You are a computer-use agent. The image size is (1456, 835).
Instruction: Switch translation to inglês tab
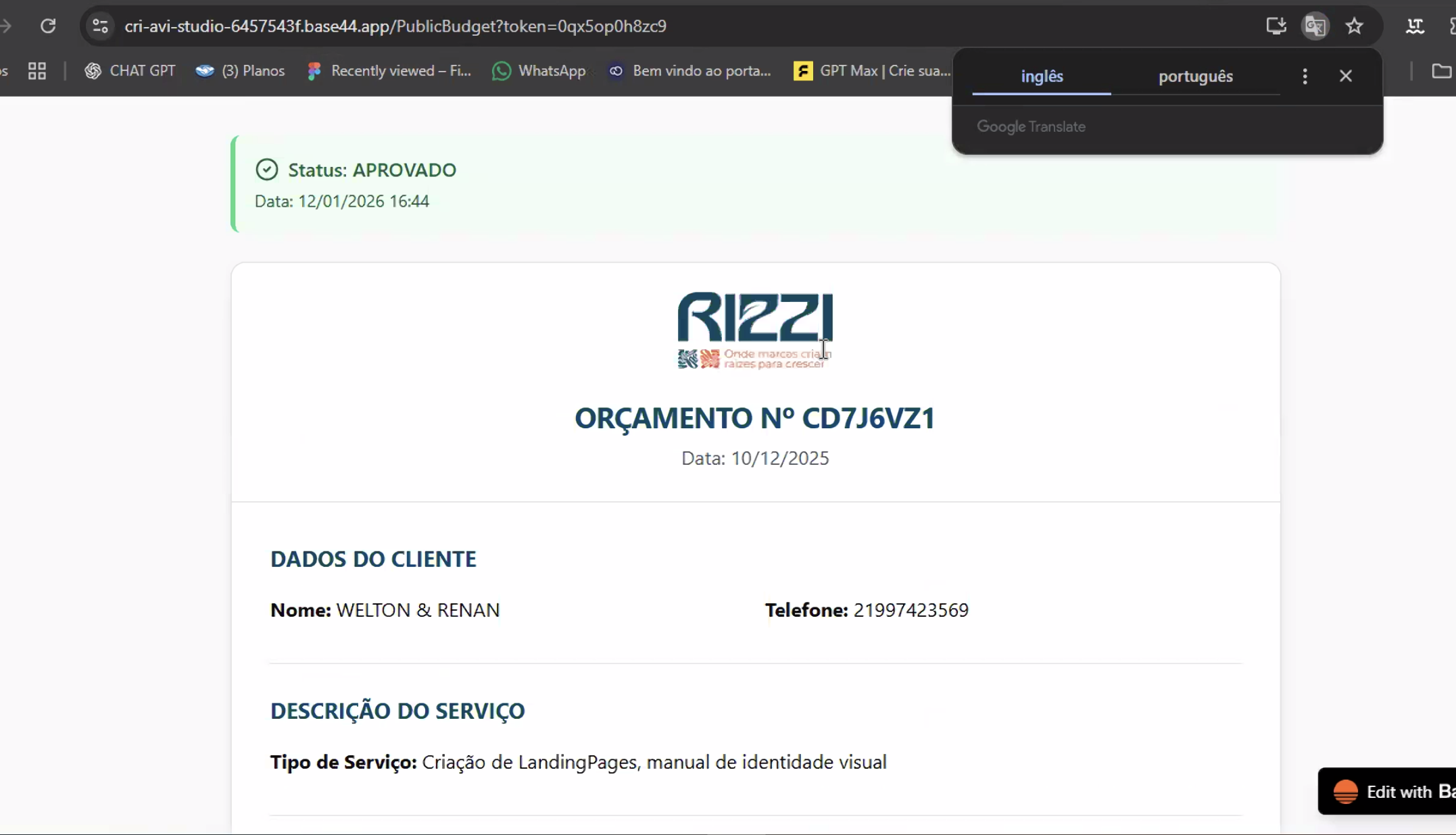pyautogui.click(x=1042, y=76)
